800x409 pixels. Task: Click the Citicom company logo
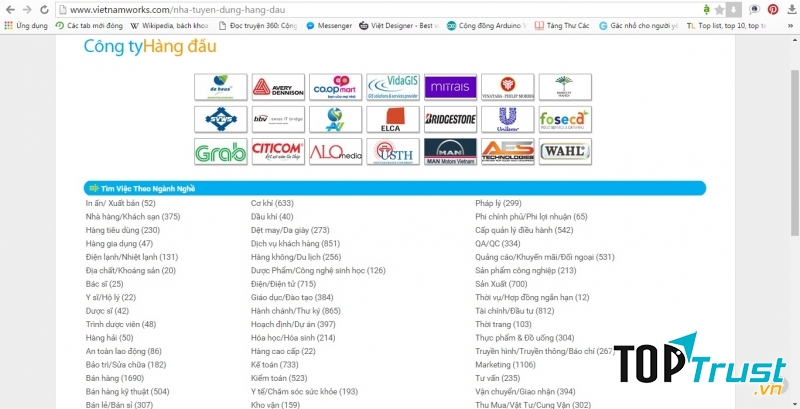click(278, 151)
